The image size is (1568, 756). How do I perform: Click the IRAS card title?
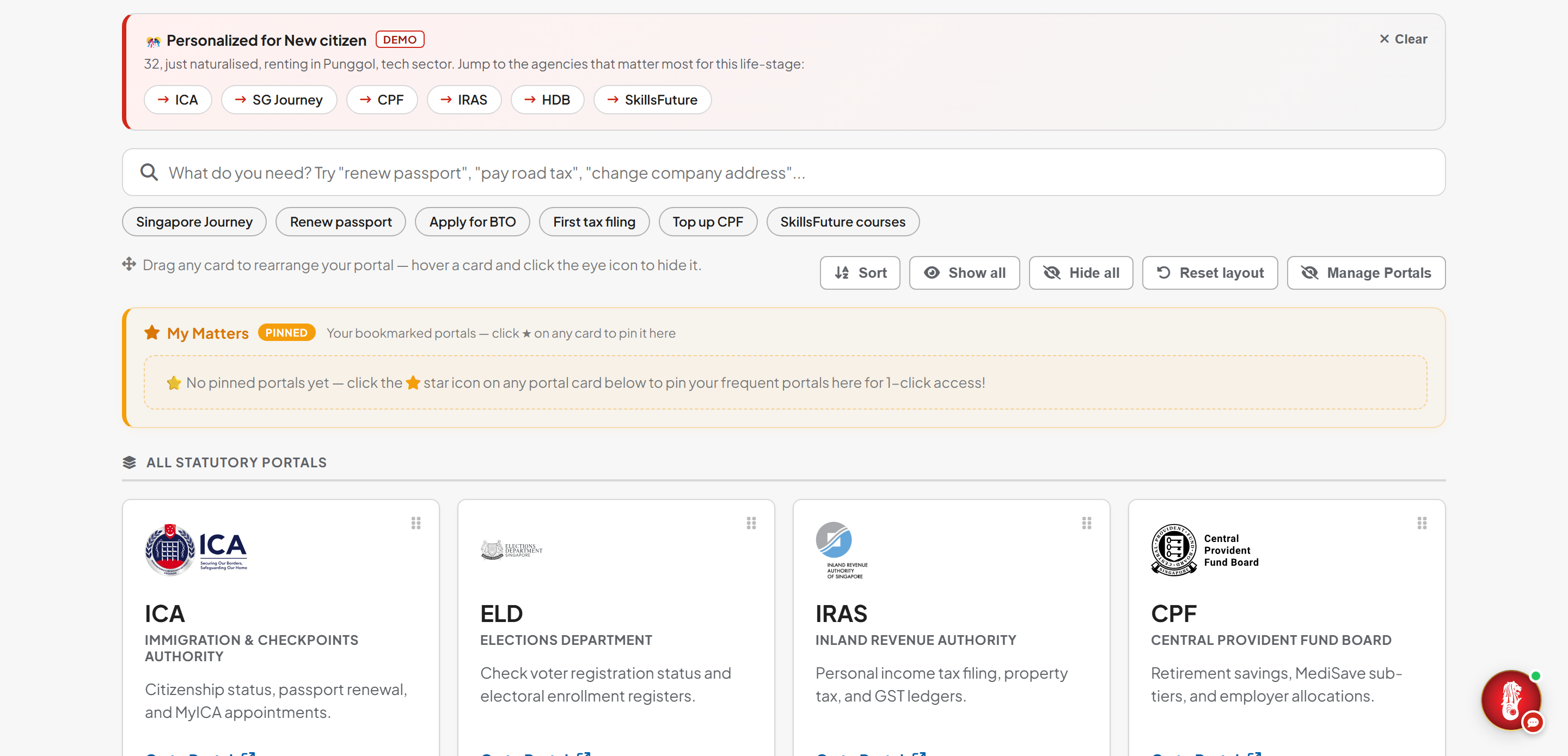pos(841,613)
